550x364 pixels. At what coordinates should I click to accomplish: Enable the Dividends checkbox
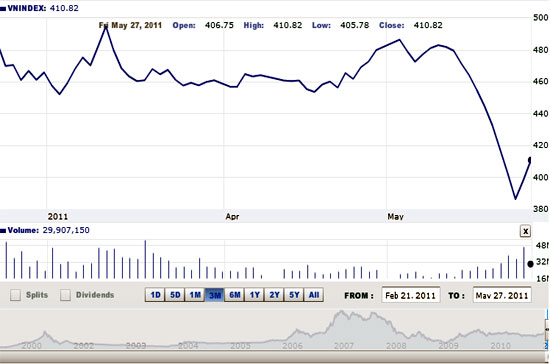tap(65, 295)
